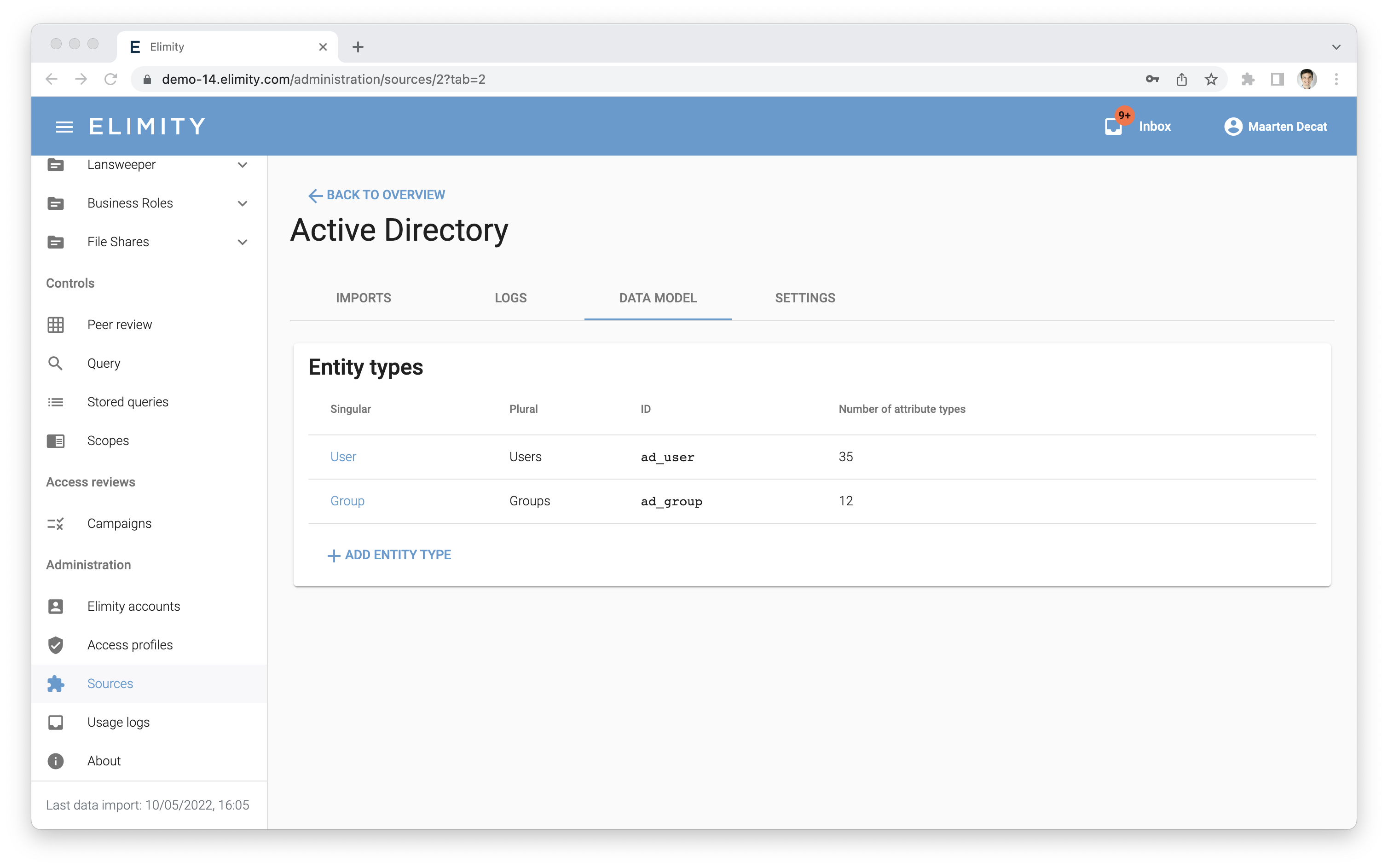
Task: Switch to the IMPORTS tab
Action: point(364,298)
